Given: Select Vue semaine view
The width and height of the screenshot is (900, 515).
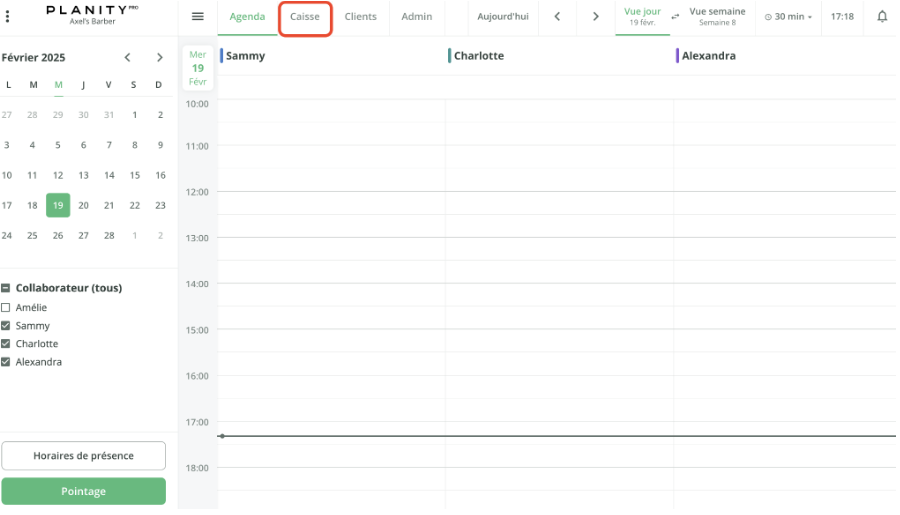Looking at the screenshot, I should point(717,17).
